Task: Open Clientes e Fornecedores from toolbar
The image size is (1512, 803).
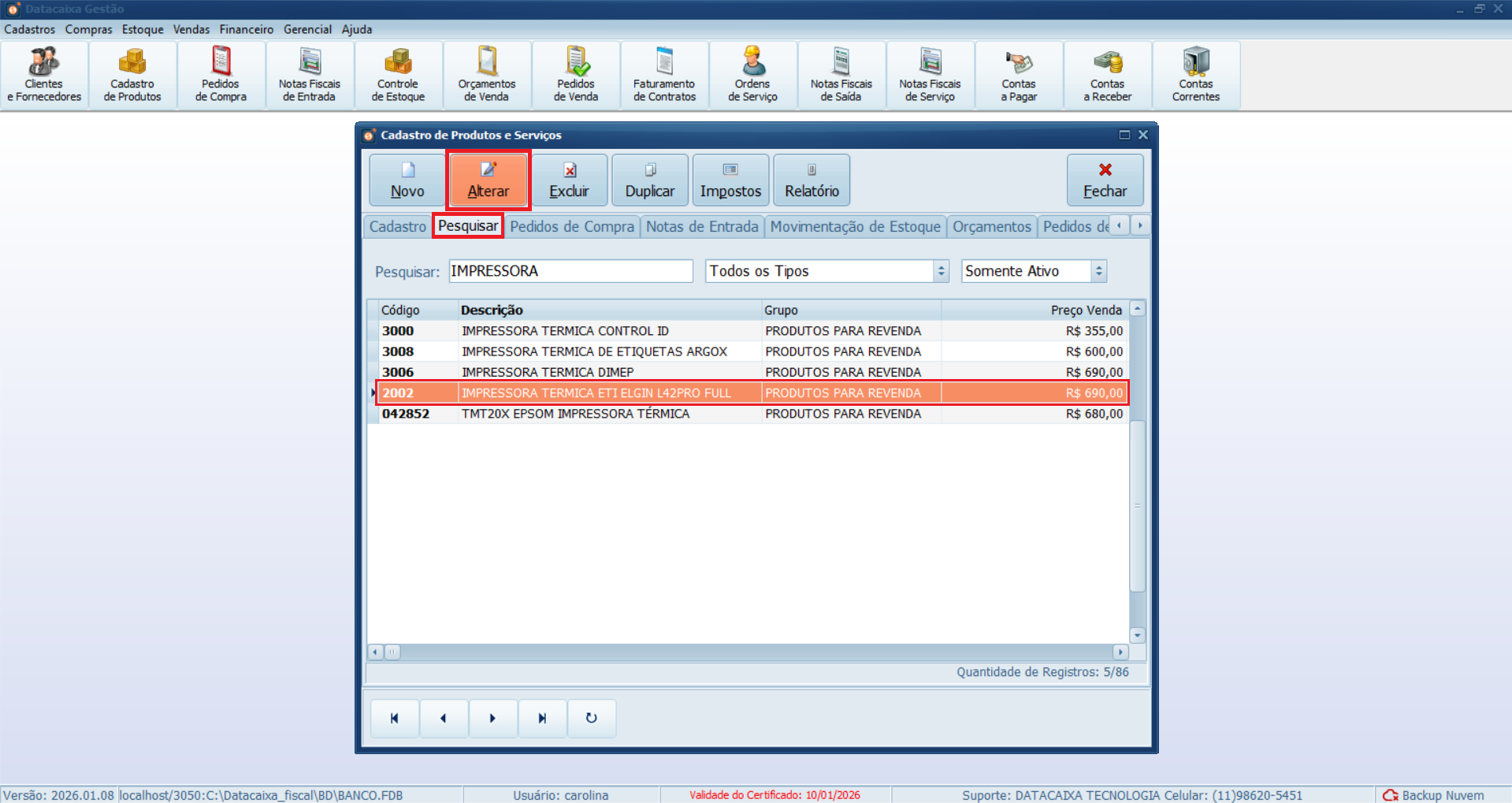Action: 44,76
